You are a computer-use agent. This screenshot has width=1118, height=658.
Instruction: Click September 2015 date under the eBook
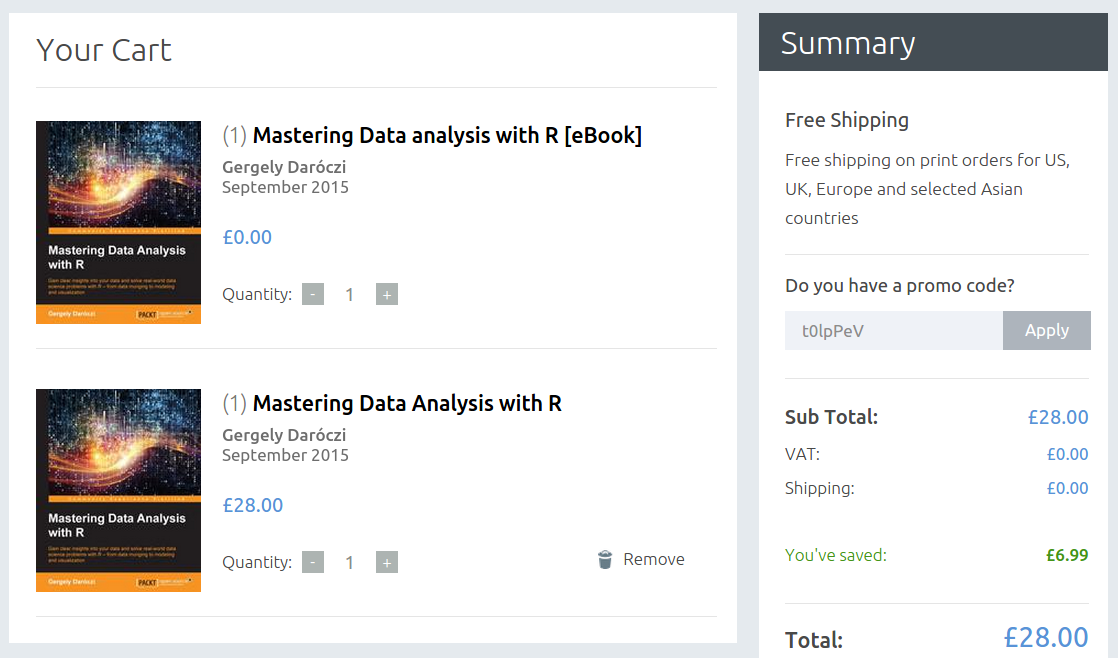point(285,187)
